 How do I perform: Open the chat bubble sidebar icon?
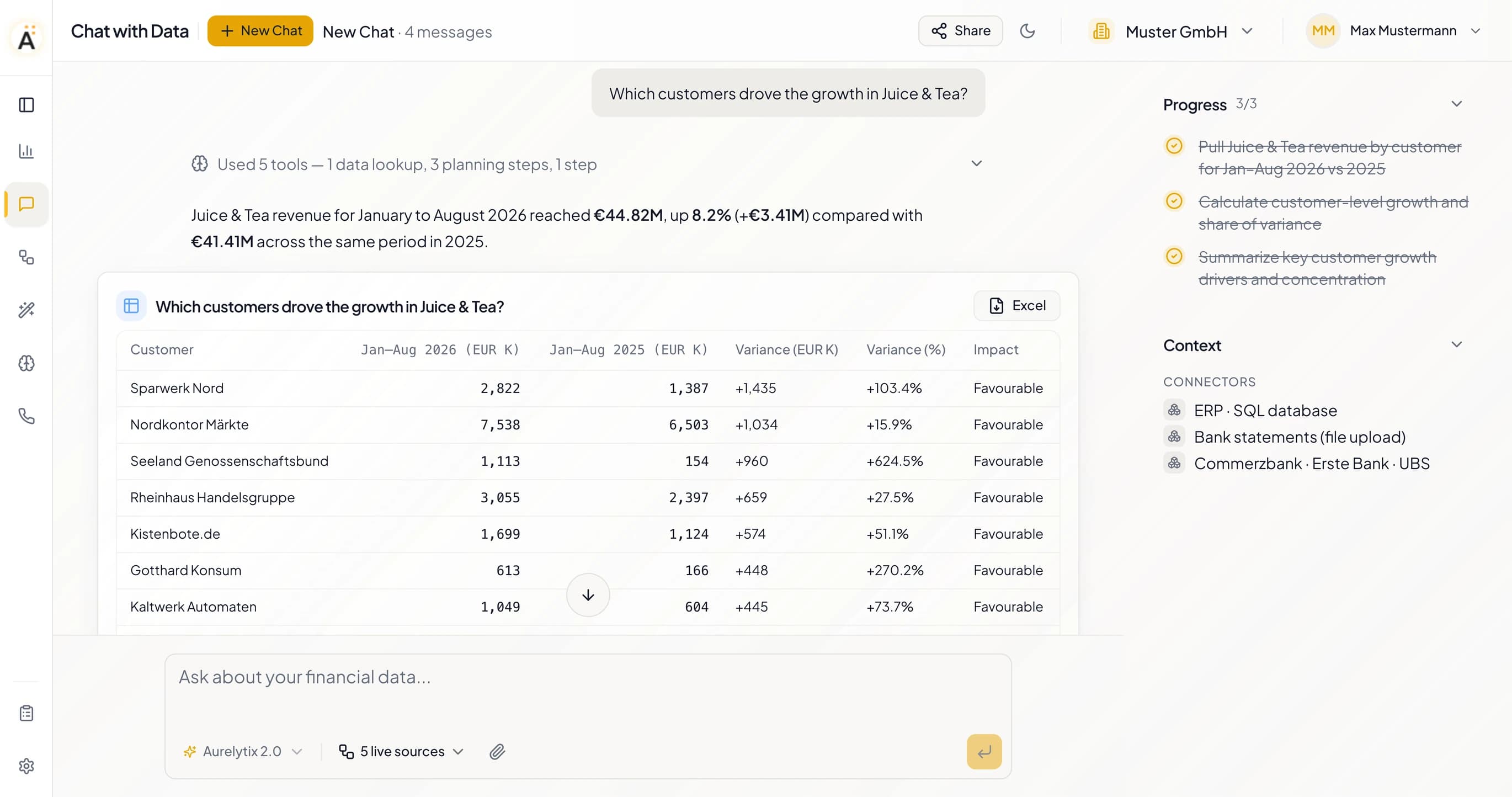[26, 204]
